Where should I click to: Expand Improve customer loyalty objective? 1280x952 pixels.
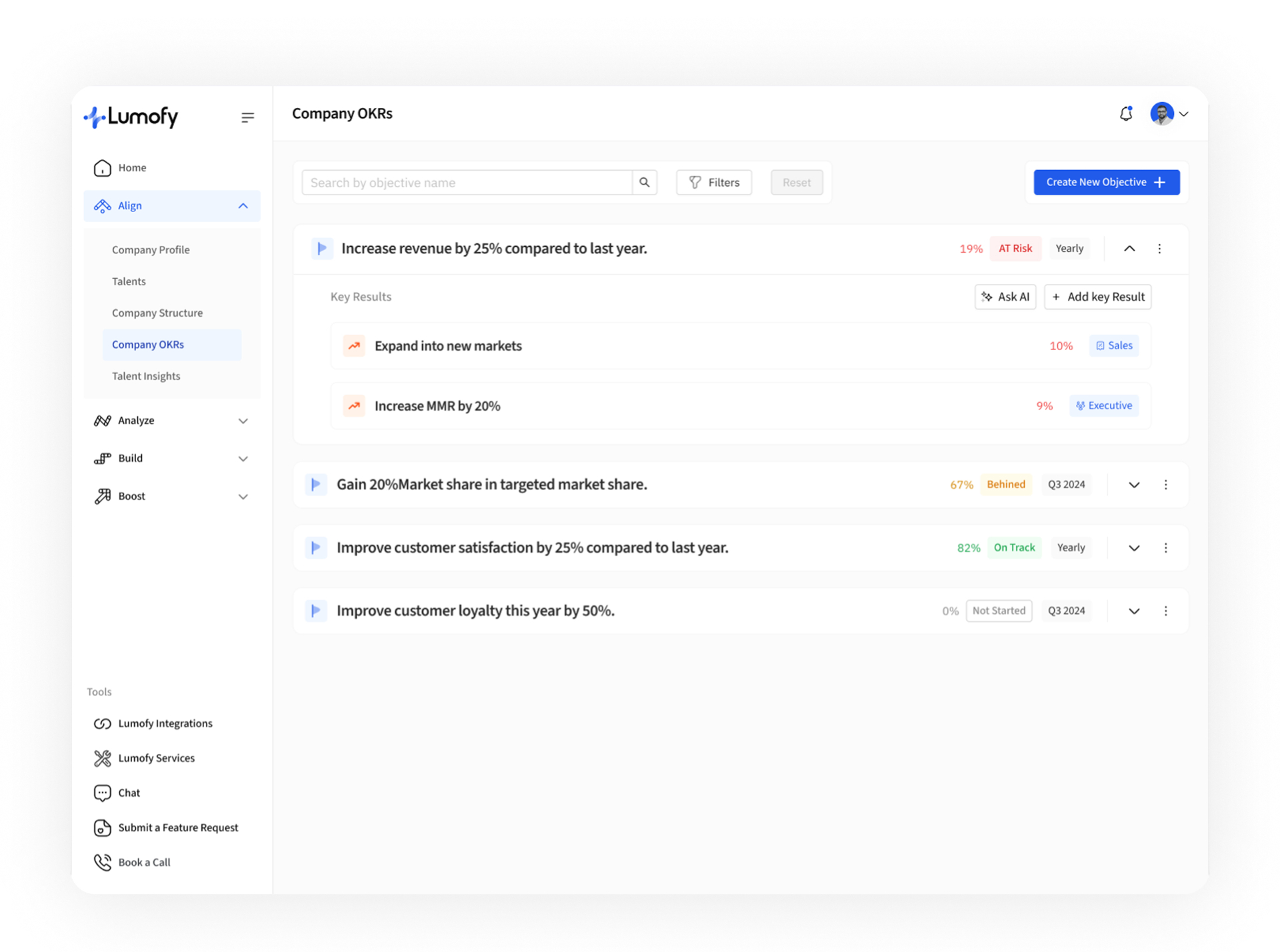(1134, 611)
